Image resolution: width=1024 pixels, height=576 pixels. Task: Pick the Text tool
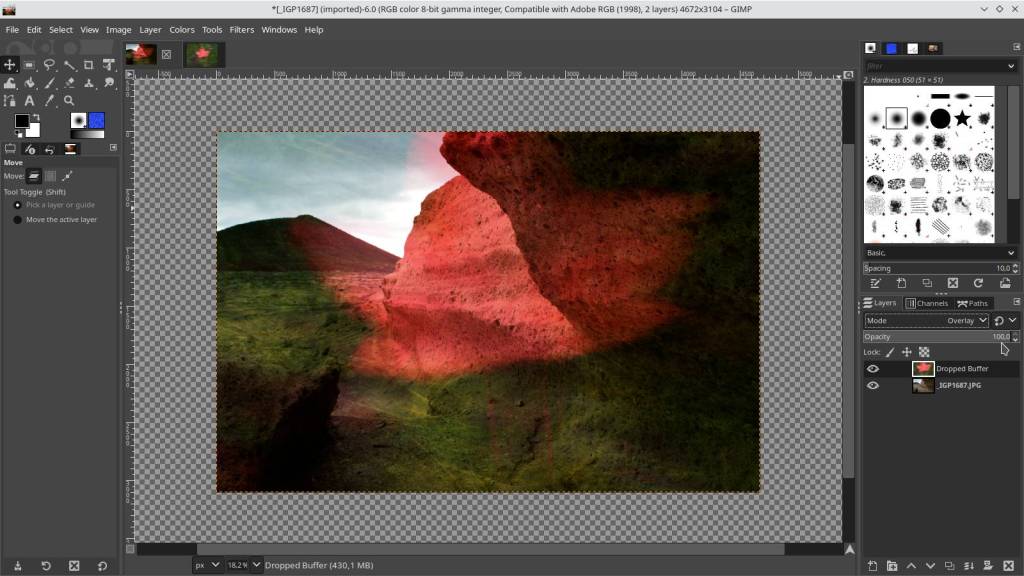(x=29, y=100)
